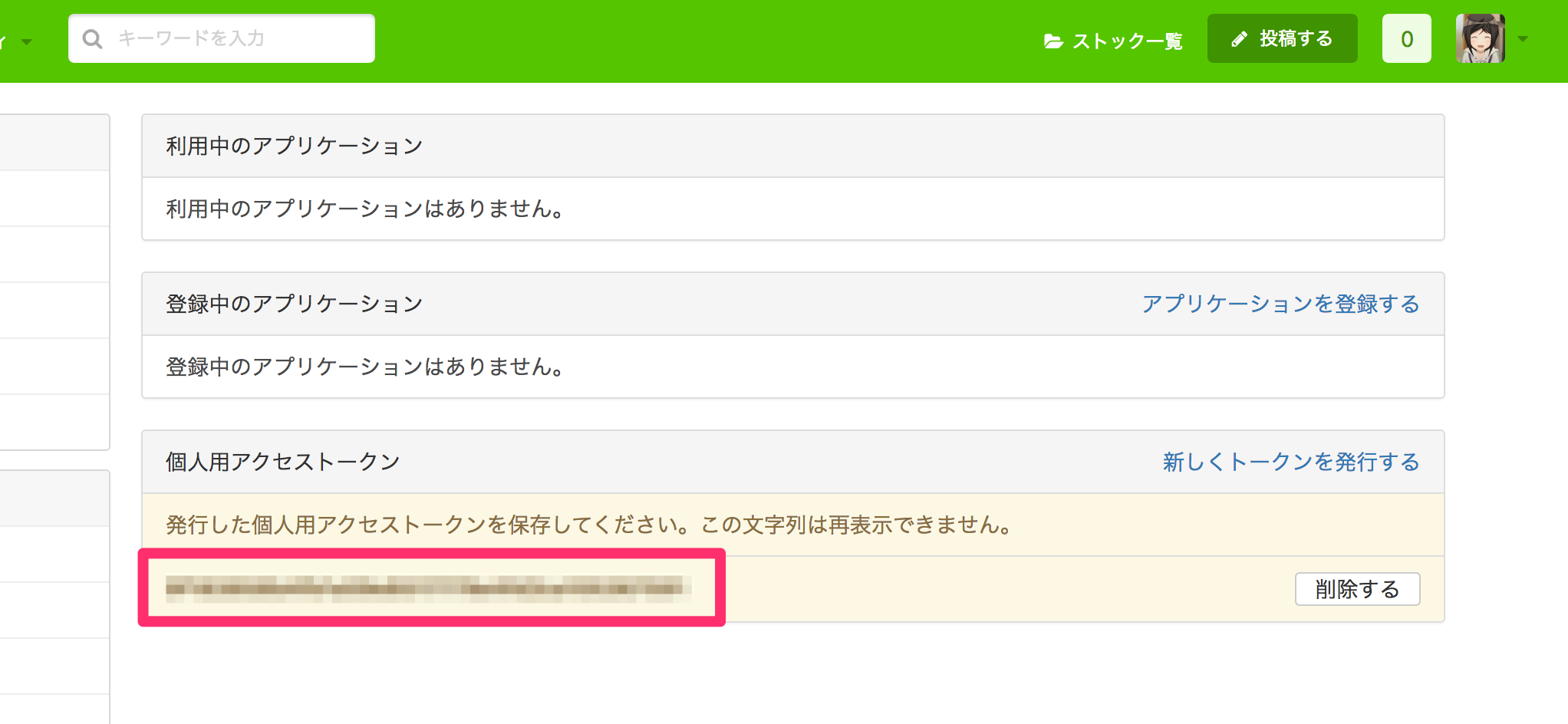
Task: Click 新しくトークンを発行する link
Action: click(x=1291, y=462)
